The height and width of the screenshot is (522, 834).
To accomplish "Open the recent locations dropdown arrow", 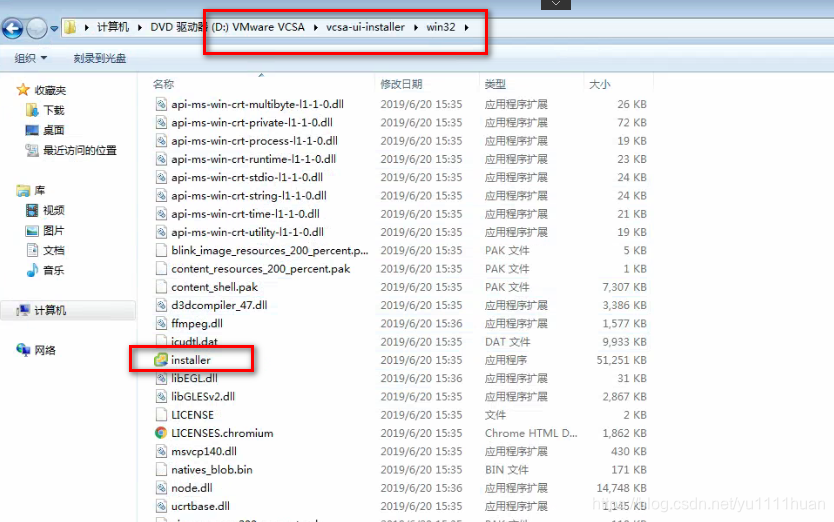I will click(x=54, y=29).
